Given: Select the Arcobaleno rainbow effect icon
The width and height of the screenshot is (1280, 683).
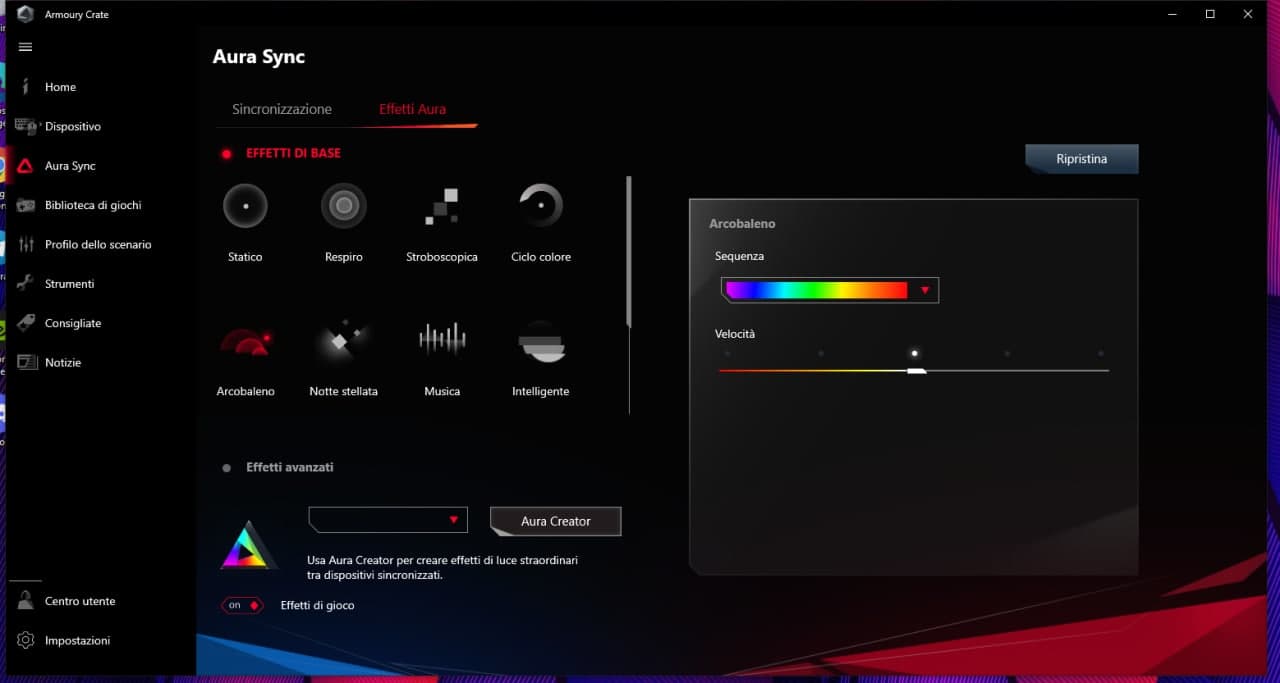Looking at the screenshot, I should 245,341.
